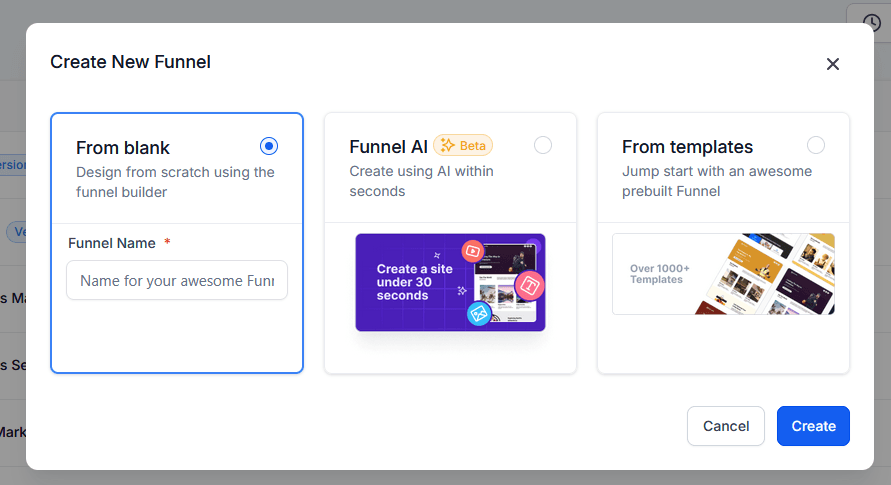Click the pink text block icon
The image size is (891, 485).
click(529, 285)
